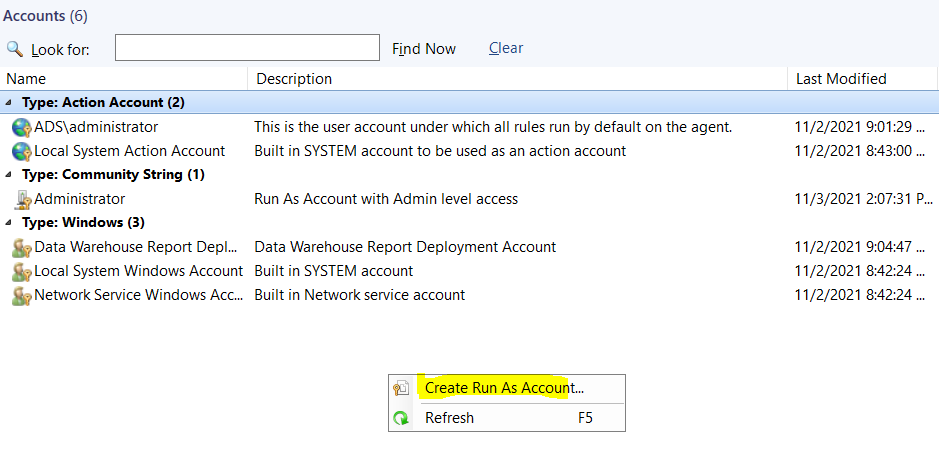Focus the Look for search field
This screenshot has width=939, height=456.
click(x=247, y=47)
